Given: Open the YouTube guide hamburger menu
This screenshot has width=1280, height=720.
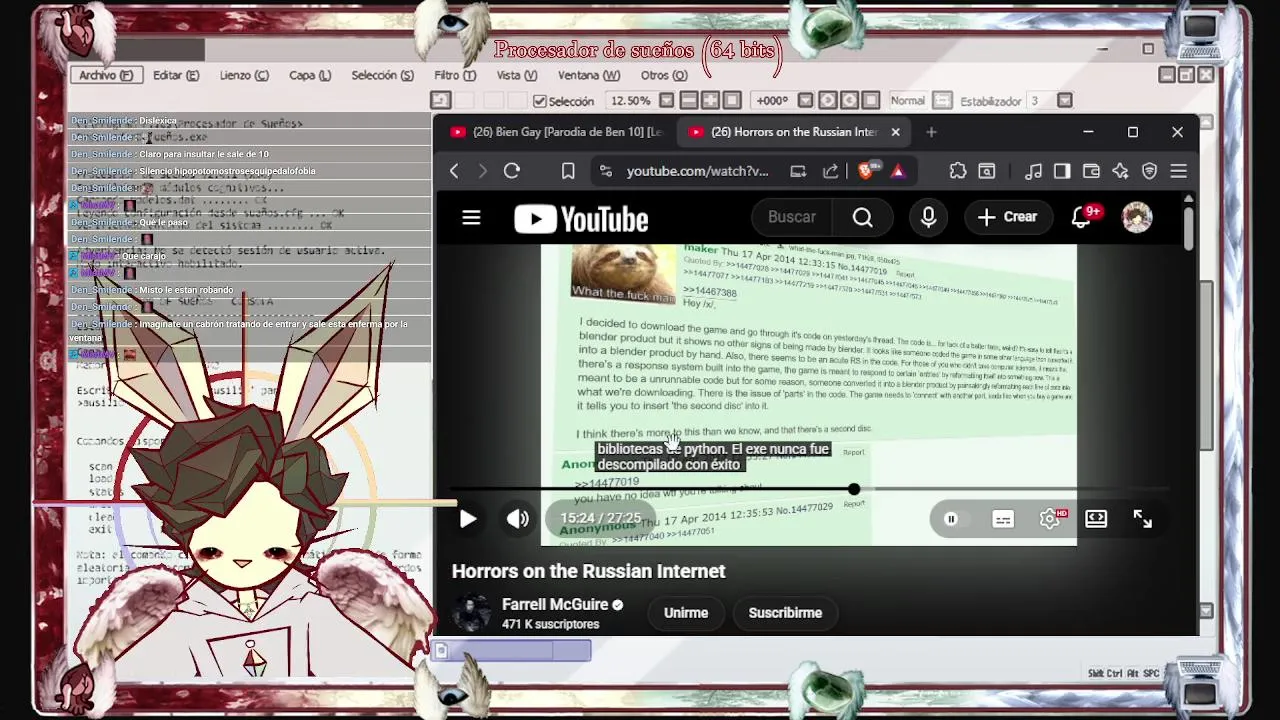Looking at the screenshot, I should click(x=471, y=217).
